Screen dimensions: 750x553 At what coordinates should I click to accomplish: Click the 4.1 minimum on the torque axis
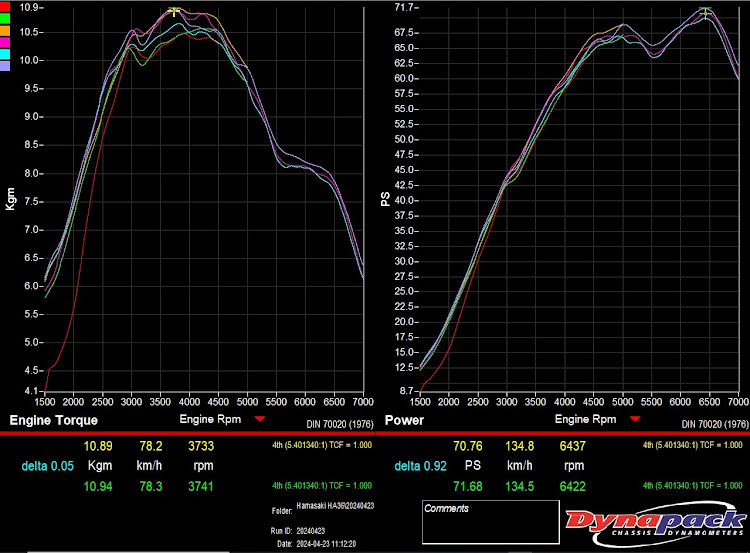click(31, 391)
